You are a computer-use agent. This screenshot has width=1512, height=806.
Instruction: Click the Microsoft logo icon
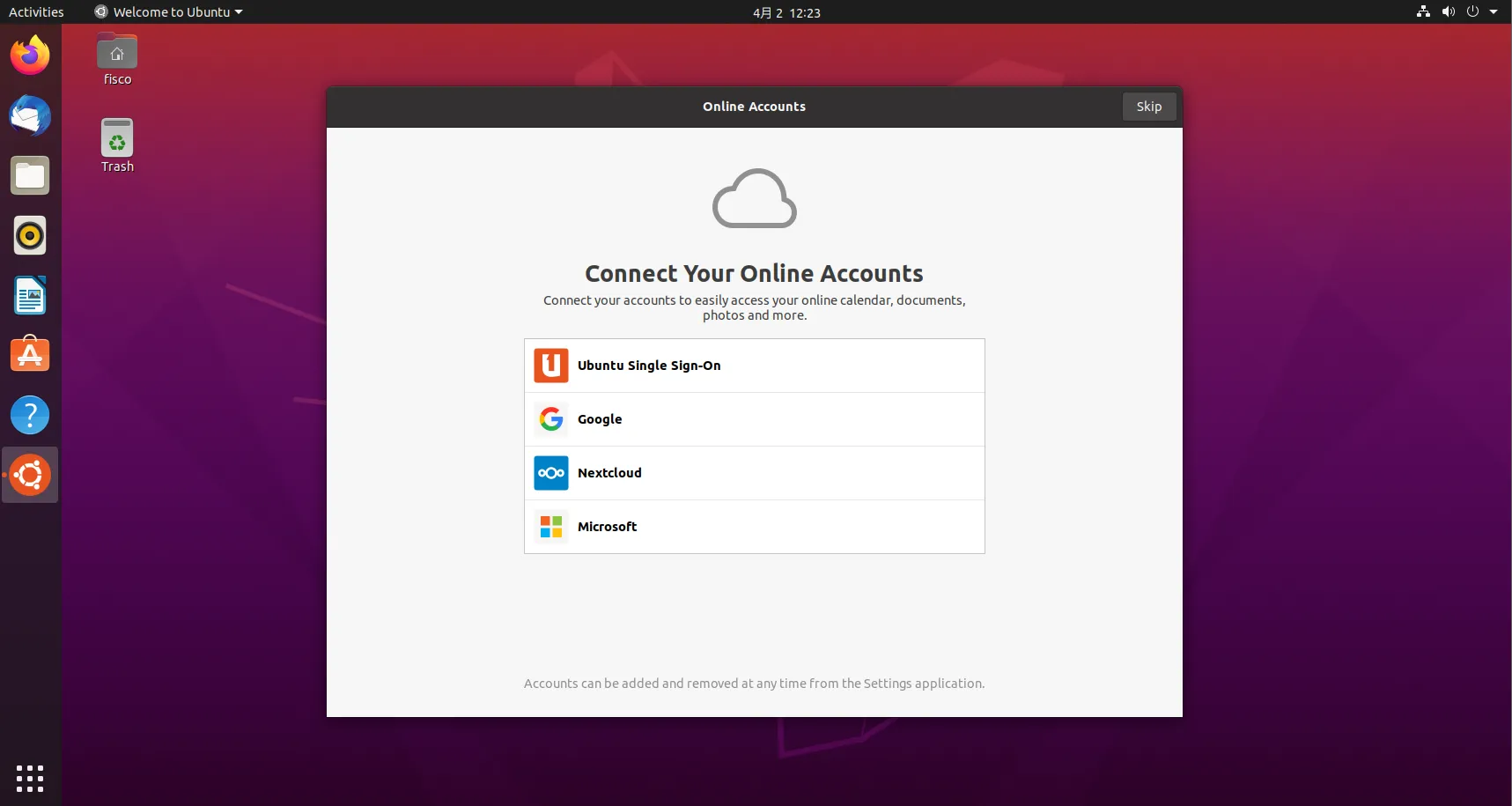(x=551, y=527)
